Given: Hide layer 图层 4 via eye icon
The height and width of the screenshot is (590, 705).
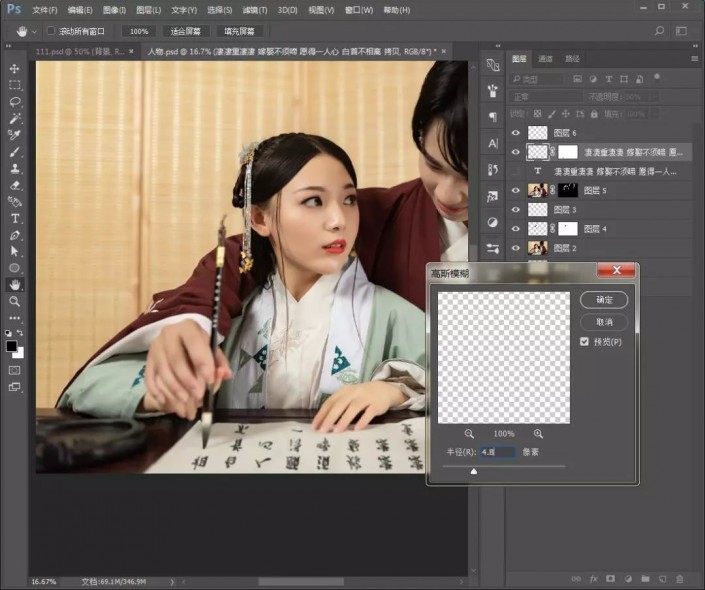Looking at the screenshot, I should click(x=516, y=229).
